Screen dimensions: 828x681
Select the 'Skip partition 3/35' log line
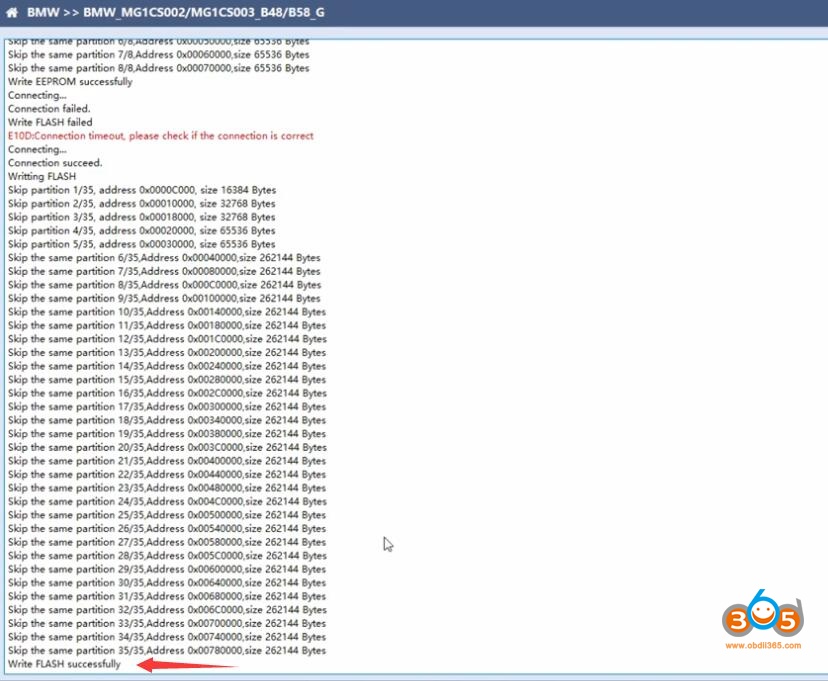pyautogui.click(x=142, y=217)
